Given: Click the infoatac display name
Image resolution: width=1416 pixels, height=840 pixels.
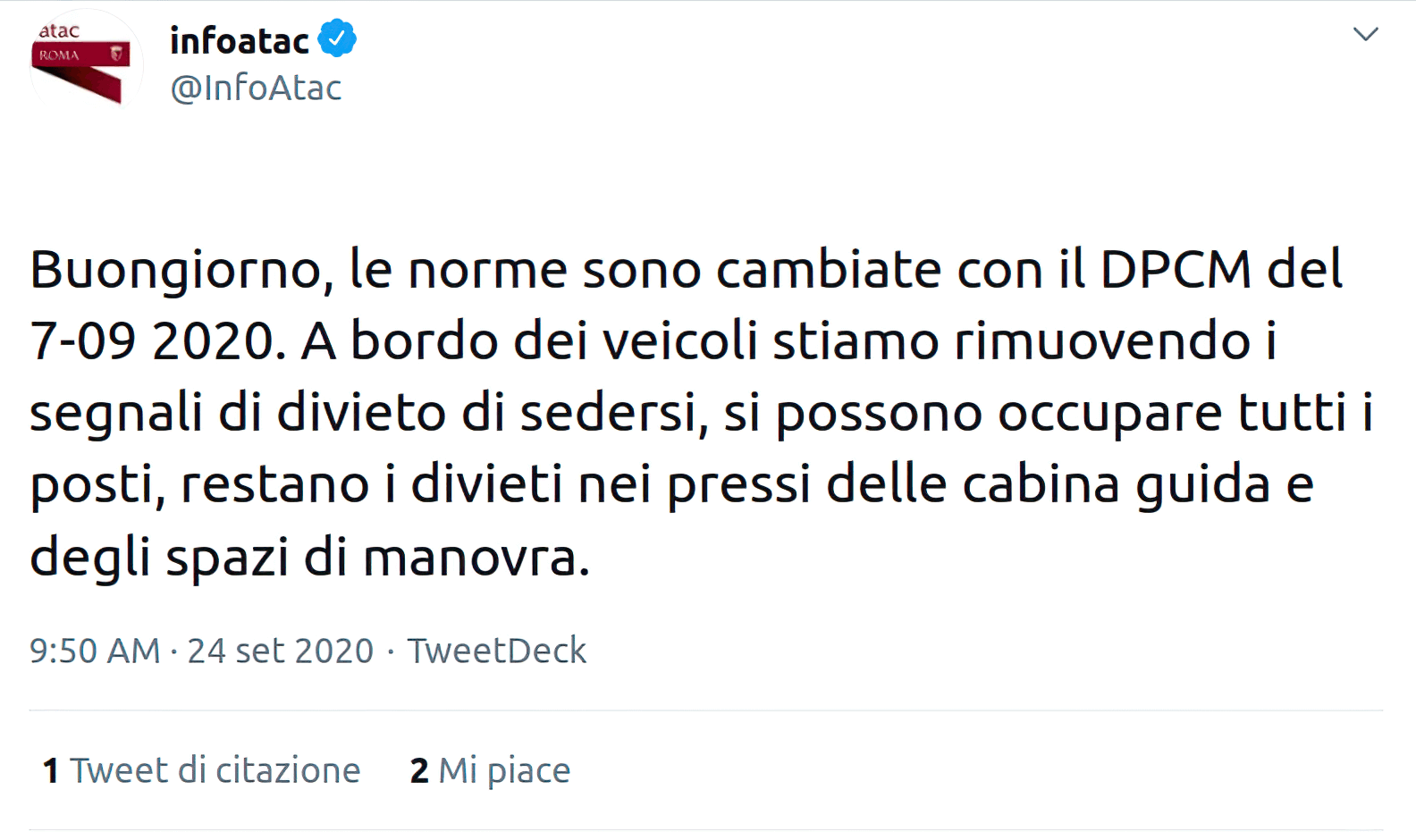Looking at the screenshot, I should click(240, 40).
